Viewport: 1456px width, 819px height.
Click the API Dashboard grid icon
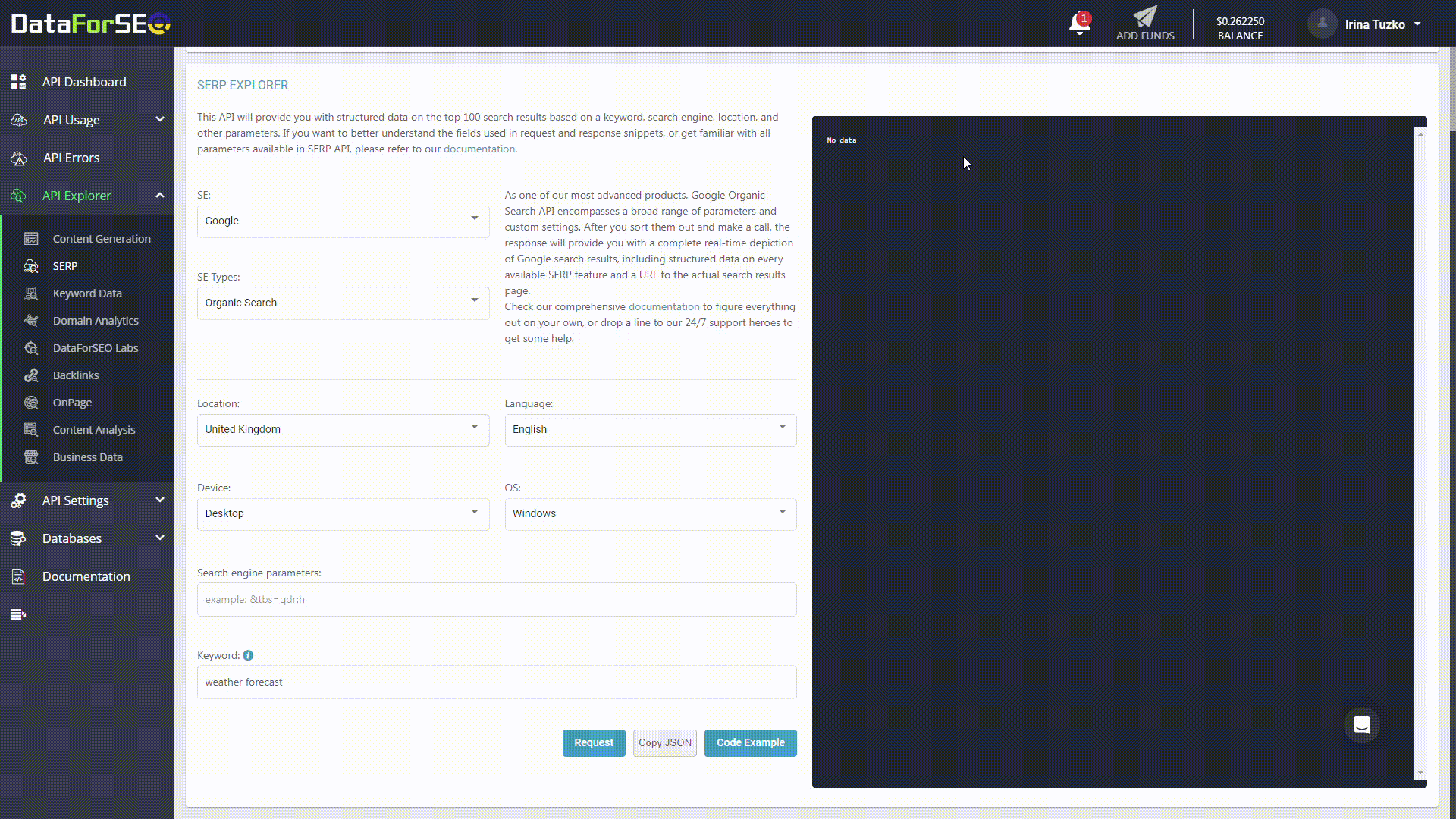(18, 82)
